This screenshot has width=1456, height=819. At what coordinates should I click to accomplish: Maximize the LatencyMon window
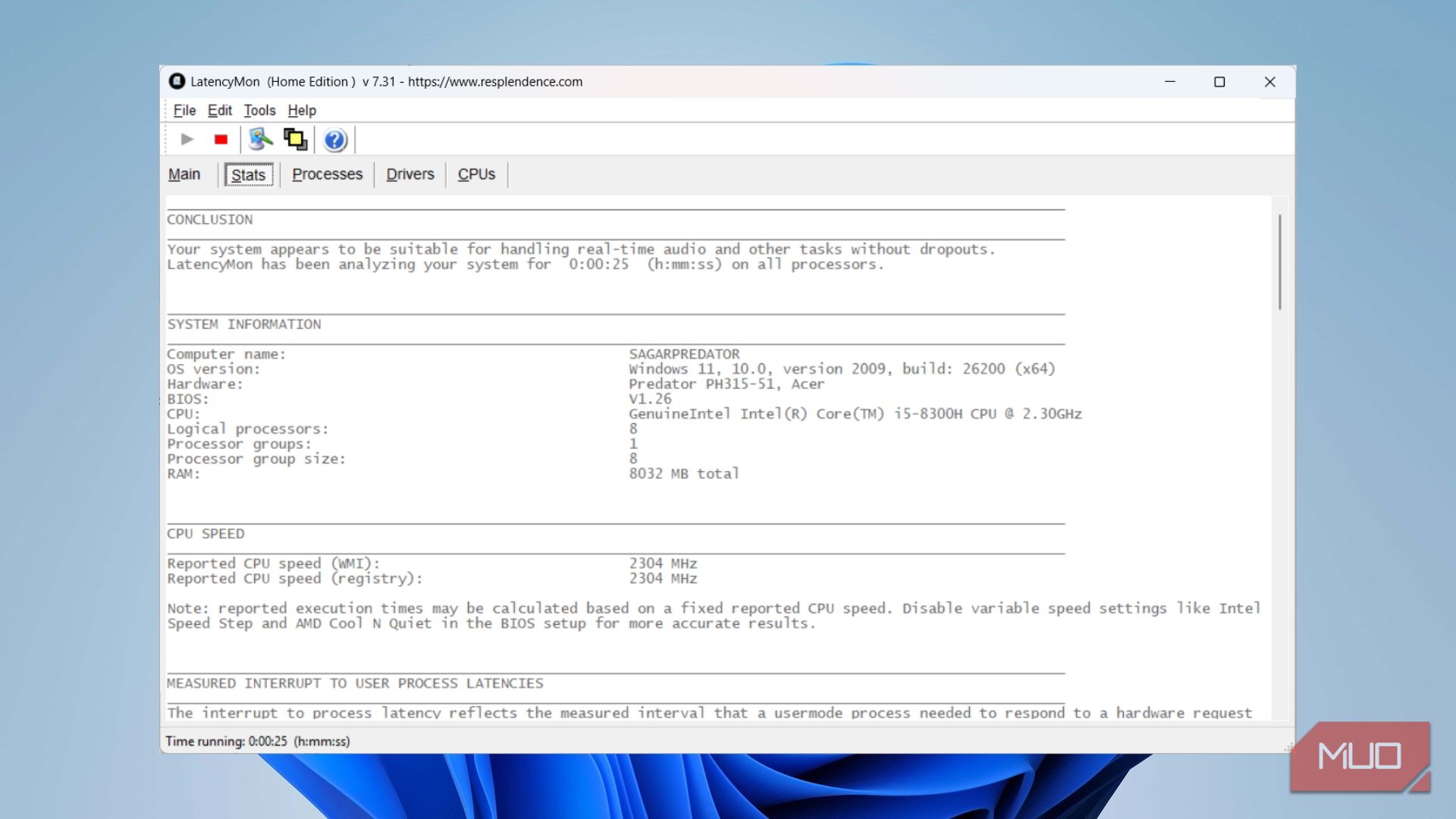tap(1219, 82)
